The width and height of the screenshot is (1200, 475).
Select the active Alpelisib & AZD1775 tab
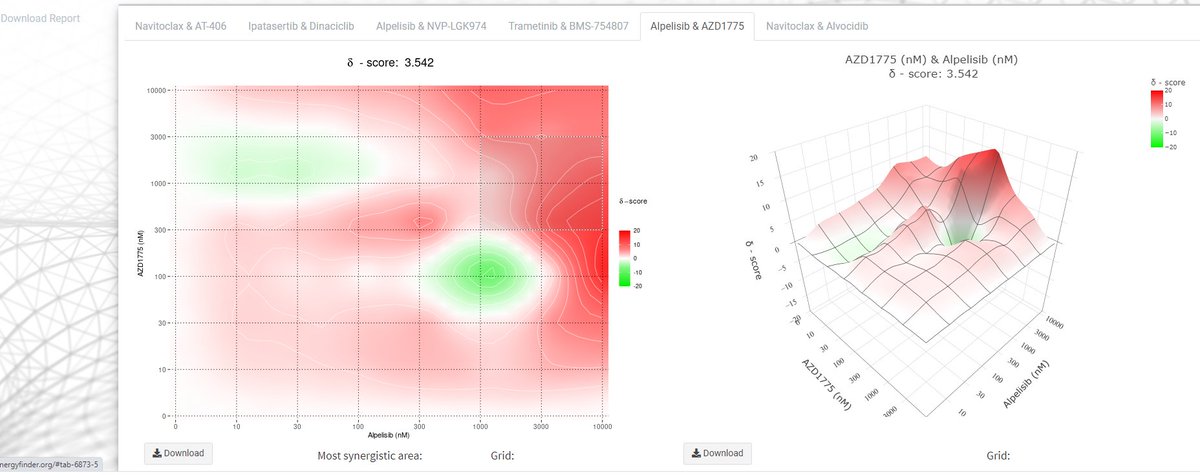click(x=697, y=26)
